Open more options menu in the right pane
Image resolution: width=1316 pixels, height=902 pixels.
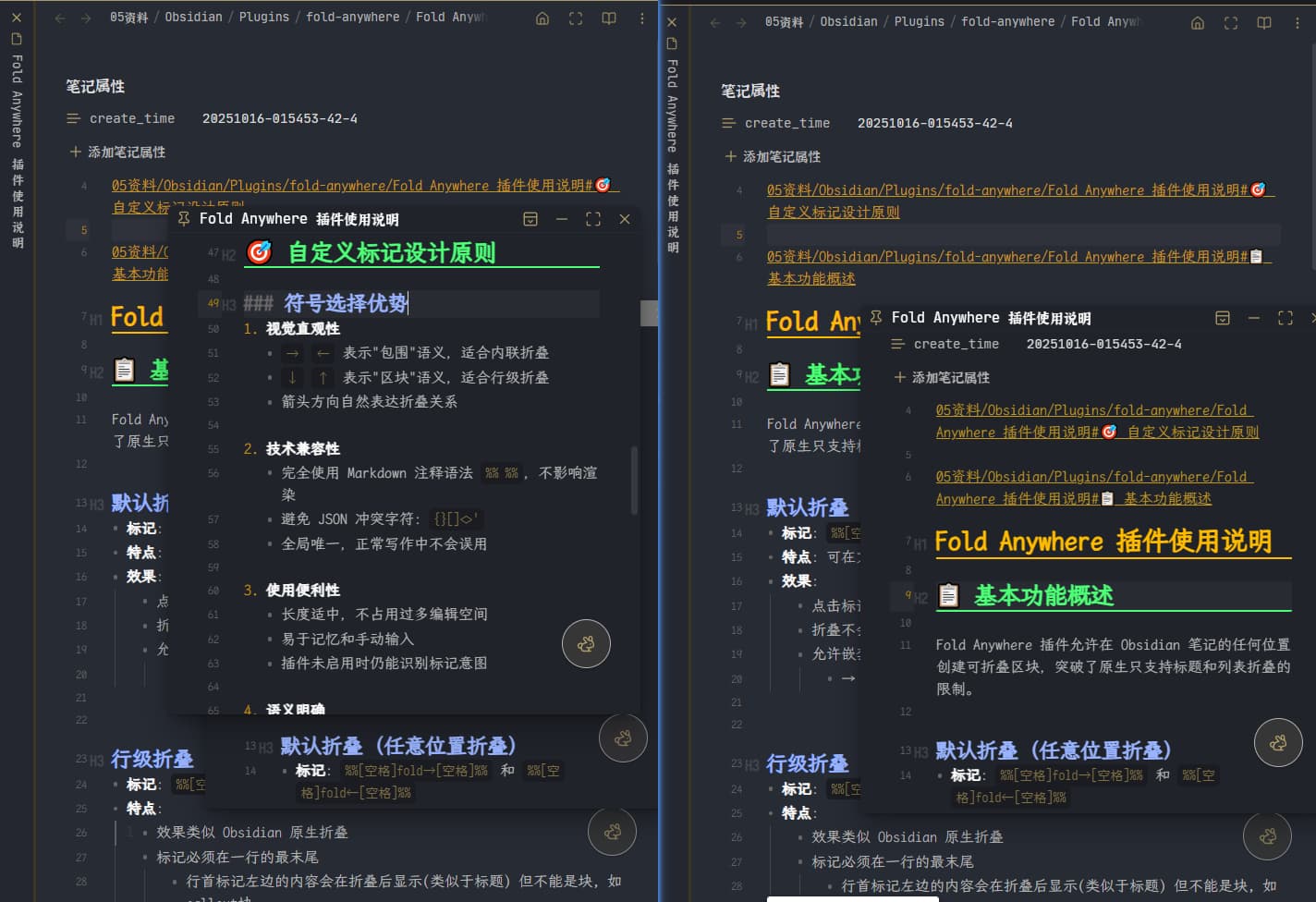click(1297, 23)
